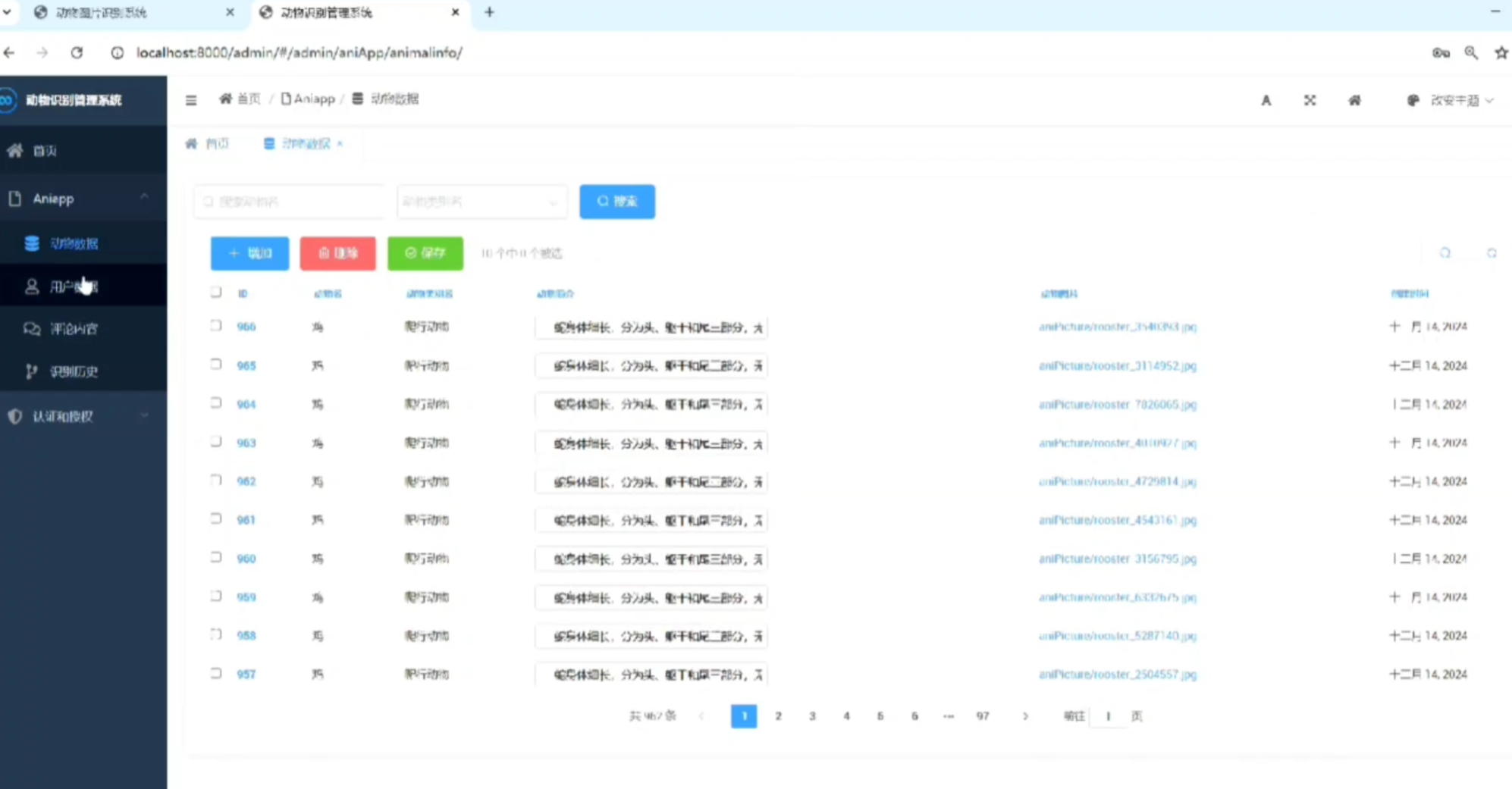Reload the page in browser
Viewport: 1512px width, 789px height.
pos(77,52)
